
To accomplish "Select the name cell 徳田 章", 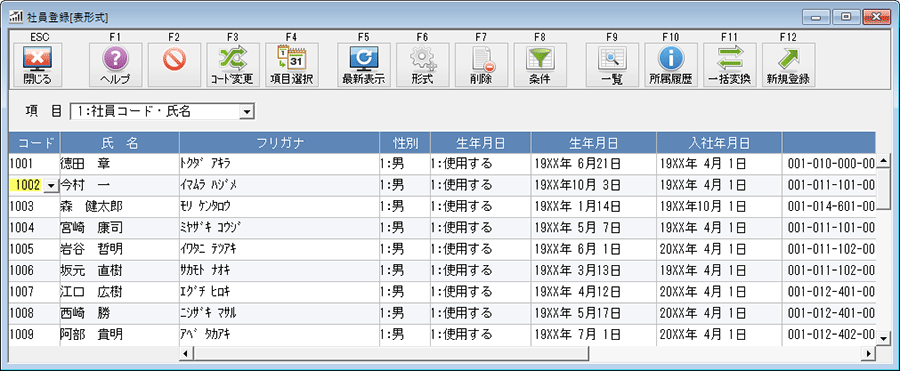I will click(119, 164).
